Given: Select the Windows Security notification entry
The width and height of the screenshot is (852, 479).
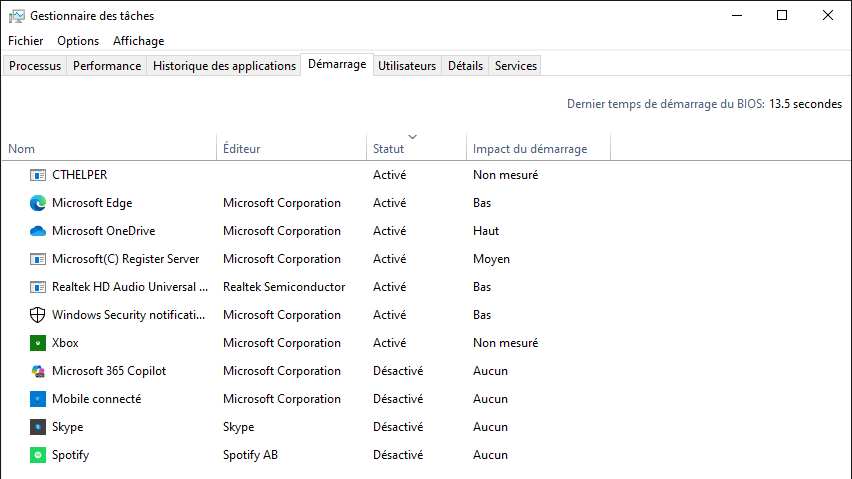Looking at the screenshot, I should [129, 315].
